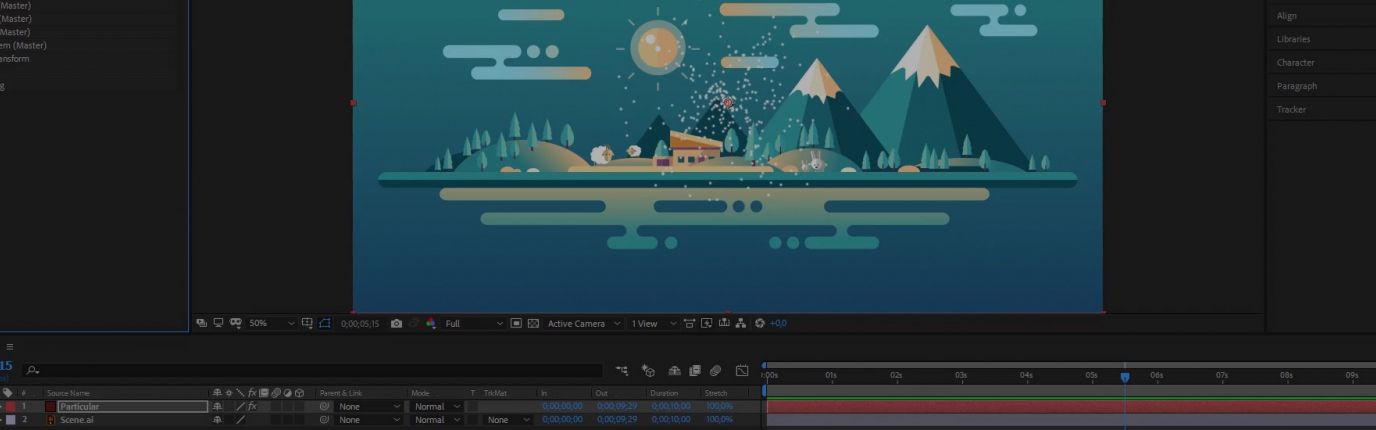Toggle the region of interest icon
Viewport: 1376px width, 430px height.
(515, 324)
